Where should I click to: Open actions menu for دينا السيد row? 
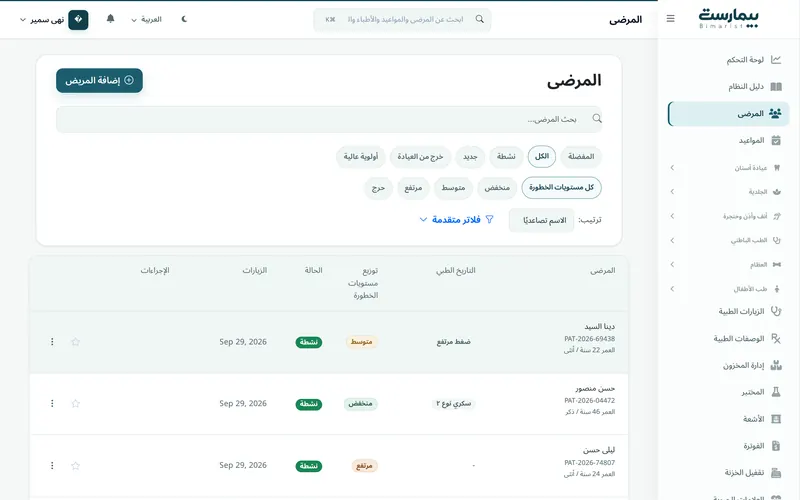pos(52,342)
